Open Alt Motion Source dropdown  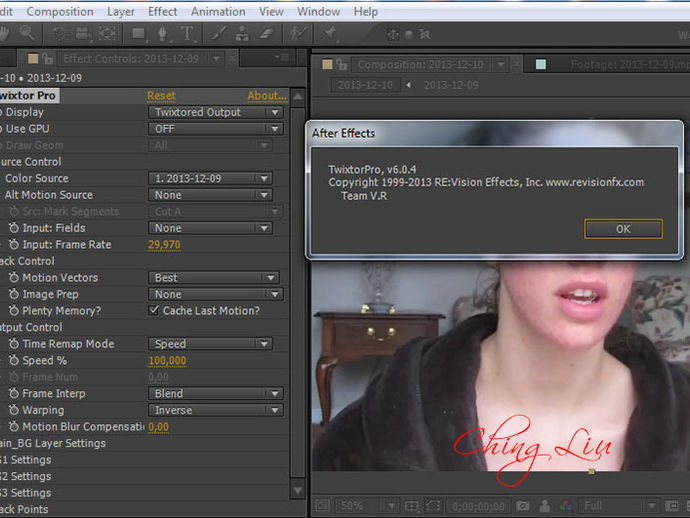pos(210,195)
